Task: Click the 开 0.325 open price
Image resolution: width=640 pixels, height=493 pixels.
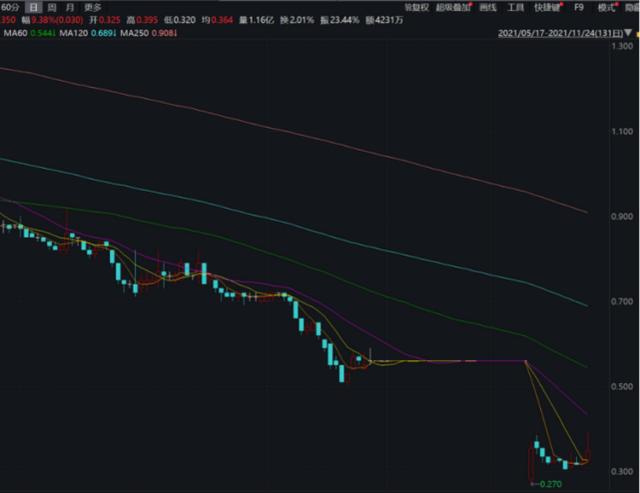Action: point(105,20)
